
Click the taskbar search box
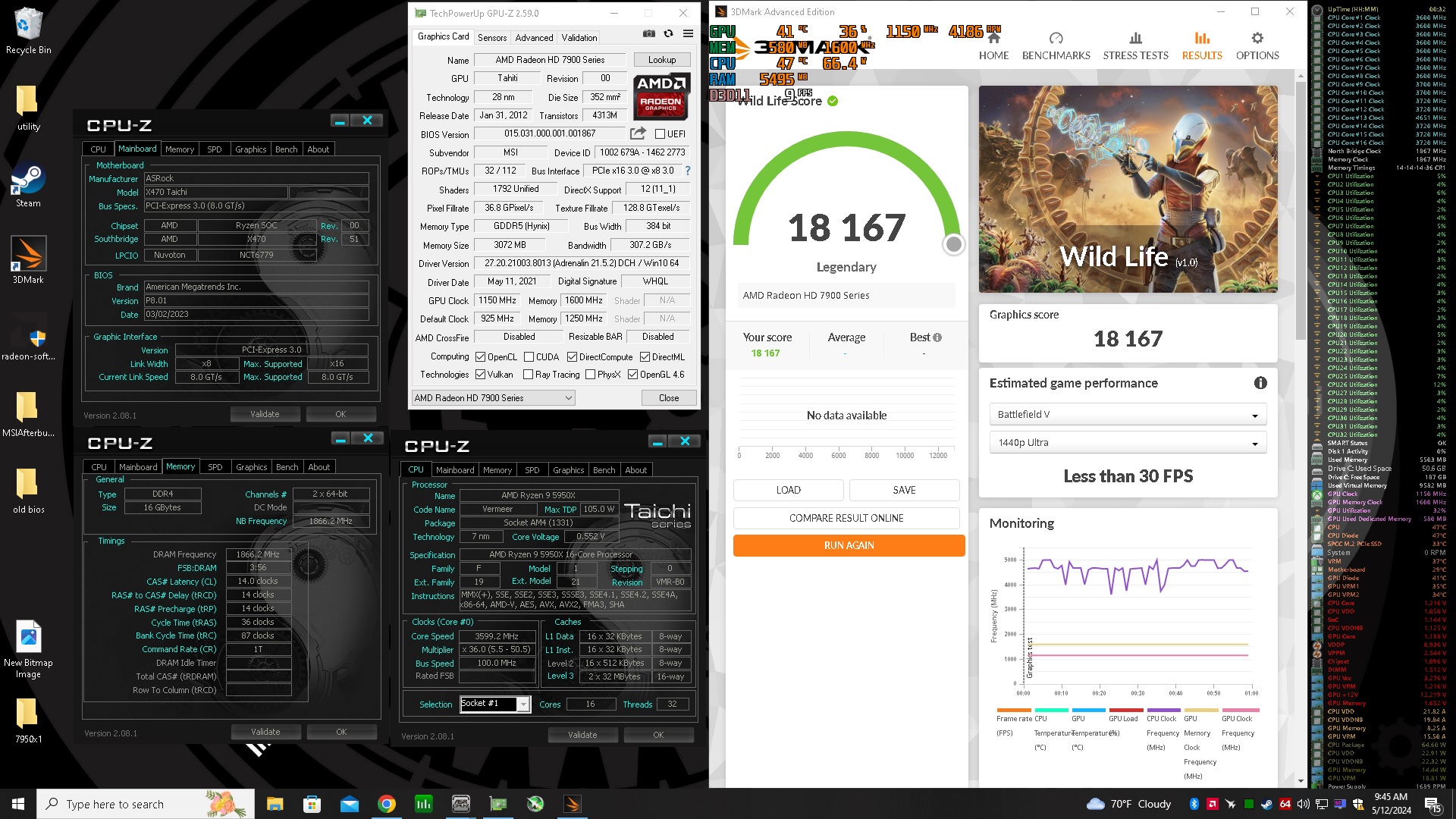146,804
